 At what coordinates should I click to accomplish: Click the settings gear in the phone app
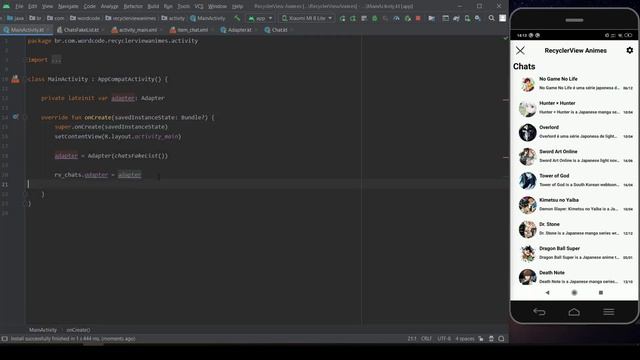point(629,50)
